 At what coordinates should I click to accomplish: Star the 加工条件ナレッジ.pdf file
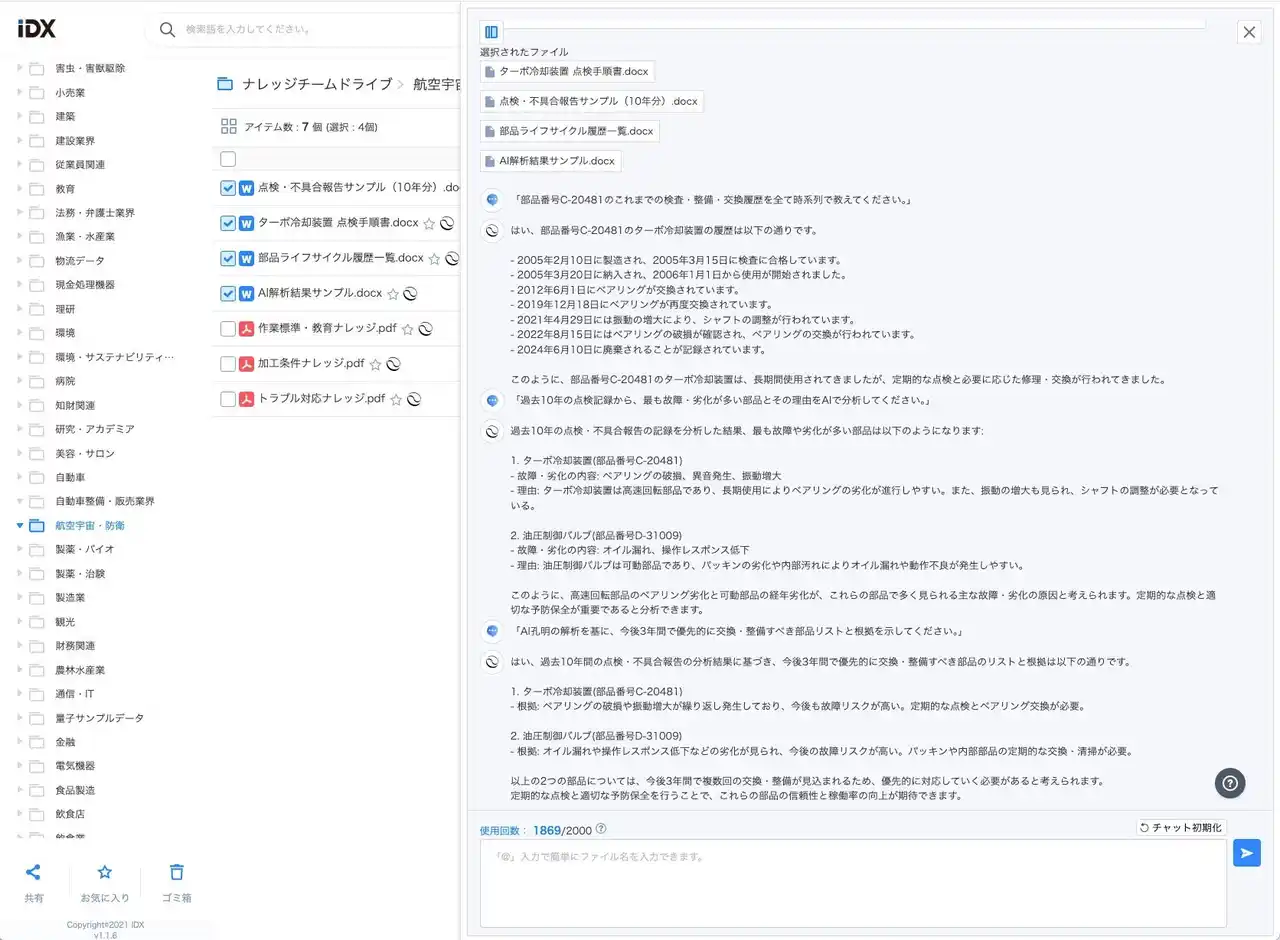(x=376, y=364)
